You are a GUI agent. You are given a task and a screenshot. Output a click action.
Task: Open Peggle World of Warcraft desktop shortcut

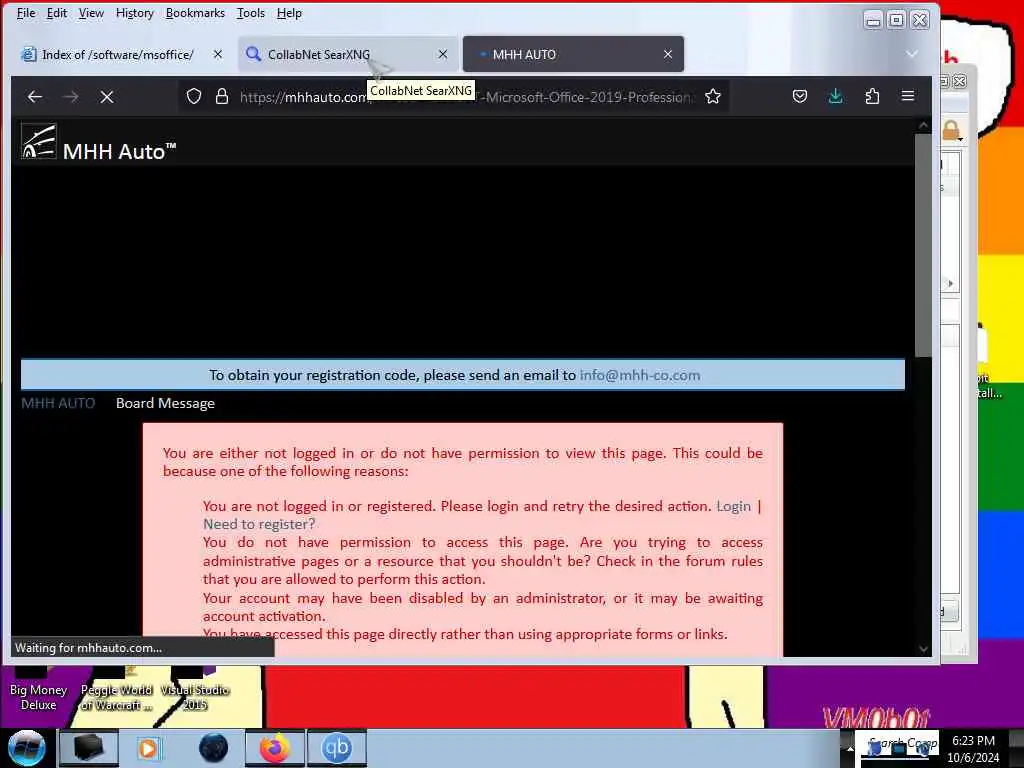pyautogui.click(x=116, y=689)
